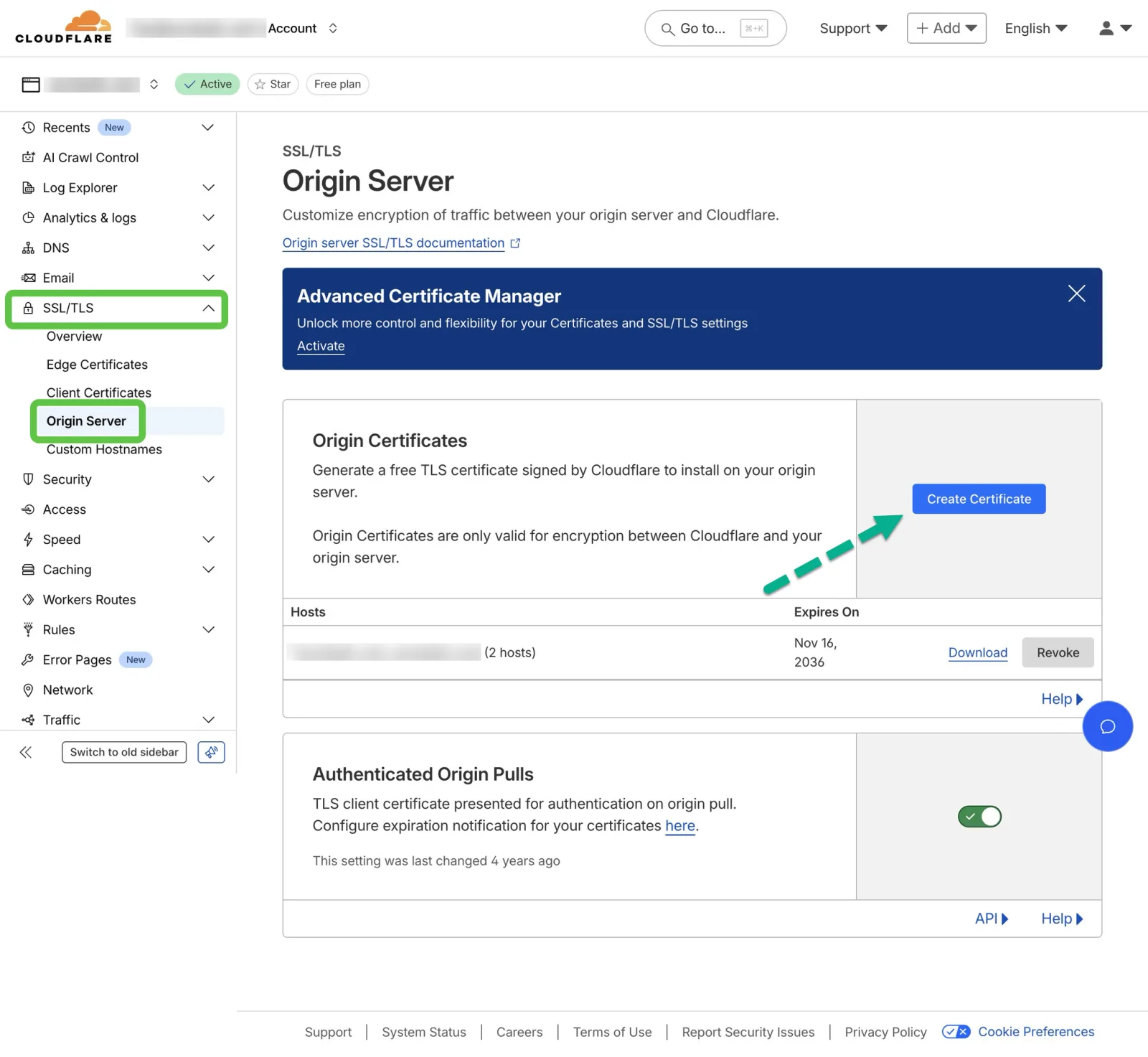The image size is (1148, 1057).
Task: Click the Log Explorer document icon
Action: pyautogui.click(x=29, y=187)
